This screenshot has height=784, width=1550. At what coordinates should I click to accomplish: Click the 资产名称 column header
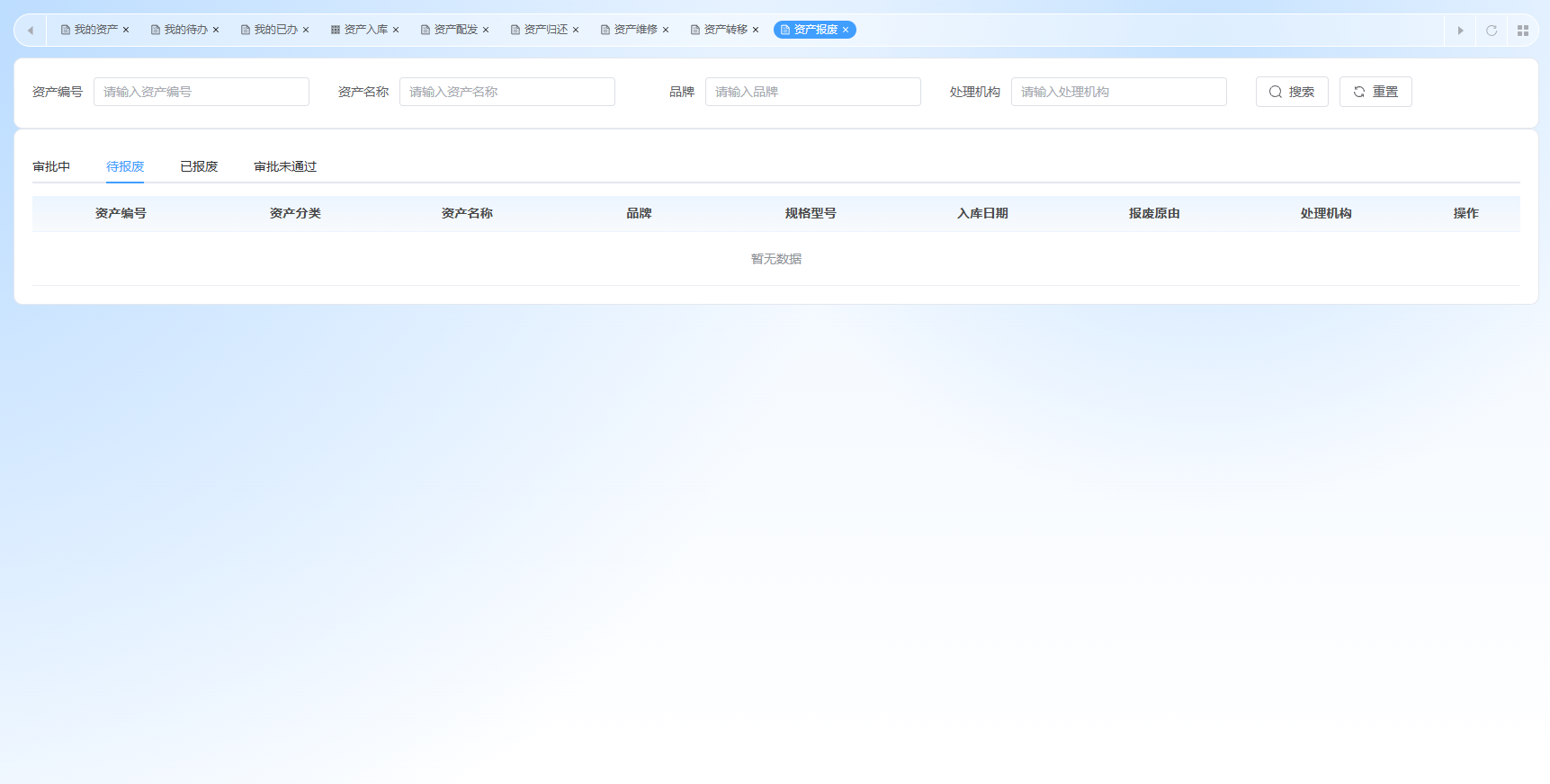point(467,213)
